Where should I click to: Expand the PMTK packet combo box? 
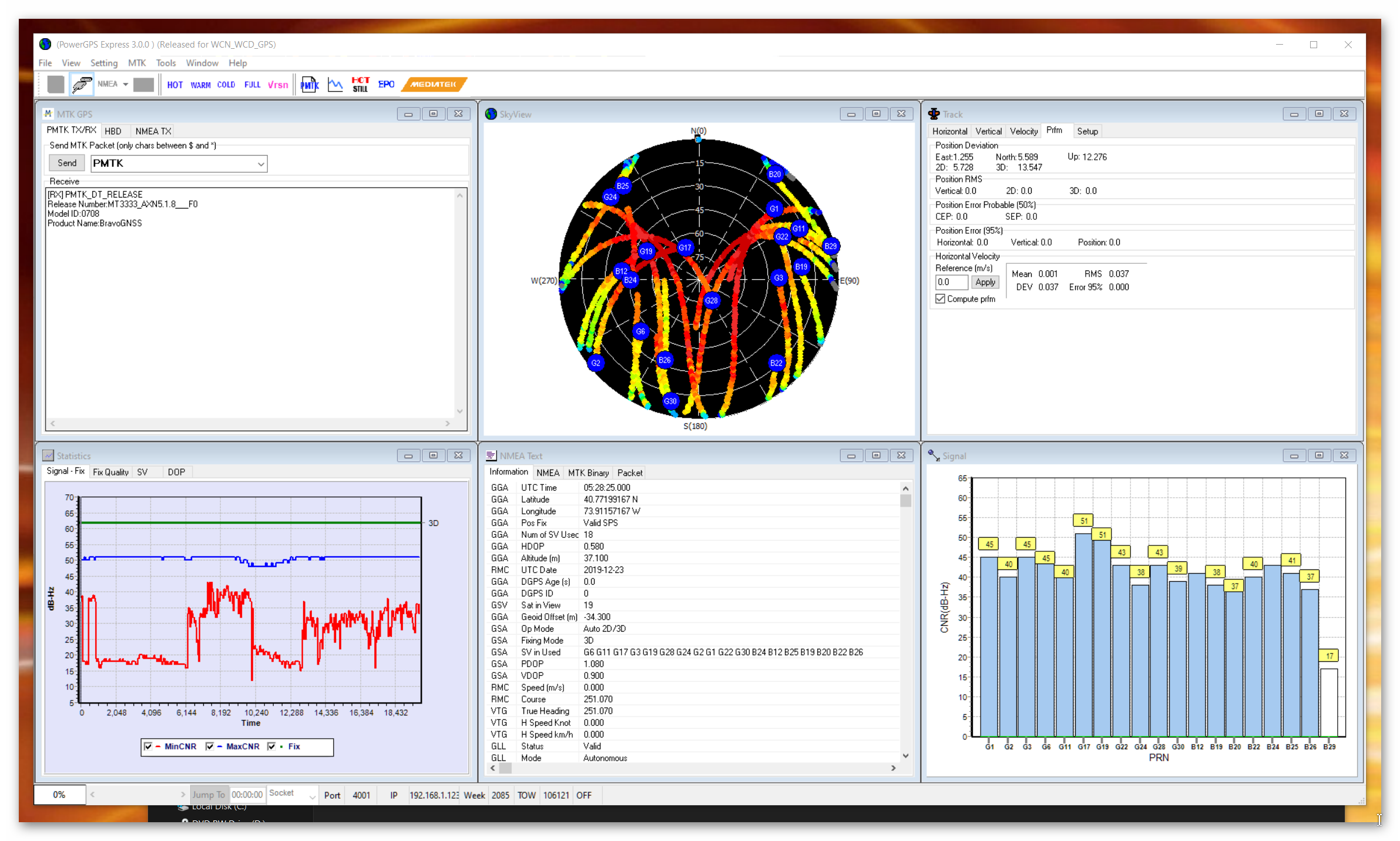click(x=260, y=164)
